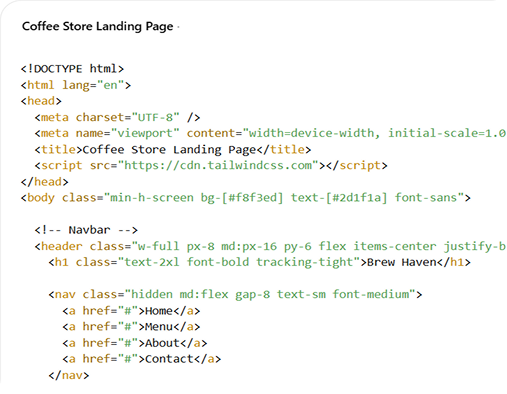Click the Menu anchor code line
Image resolution: width=507 pixels, height=394 pixels.
(x=131, y=327)
